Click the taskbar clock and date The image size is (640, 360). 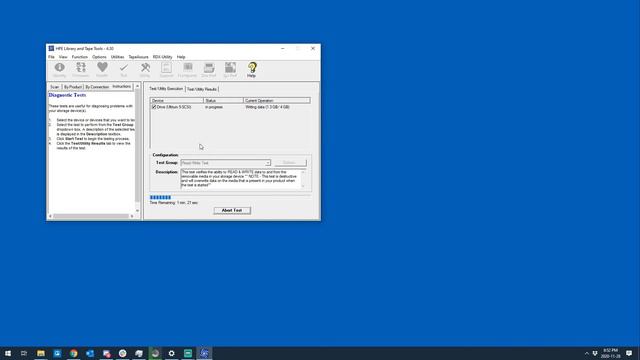click(x=611, y=353)
